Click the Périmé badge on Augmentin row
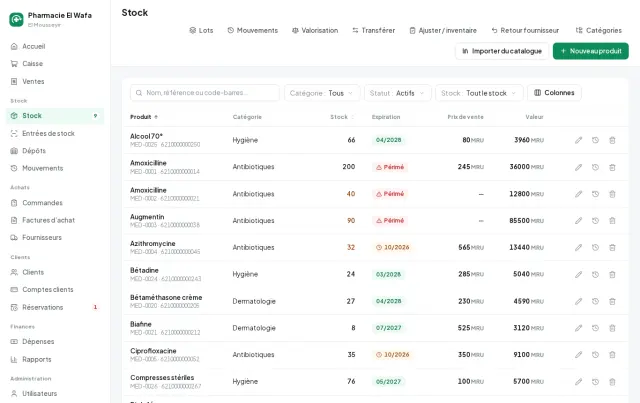This screenshot has height=403, width=640. point(390,220)
